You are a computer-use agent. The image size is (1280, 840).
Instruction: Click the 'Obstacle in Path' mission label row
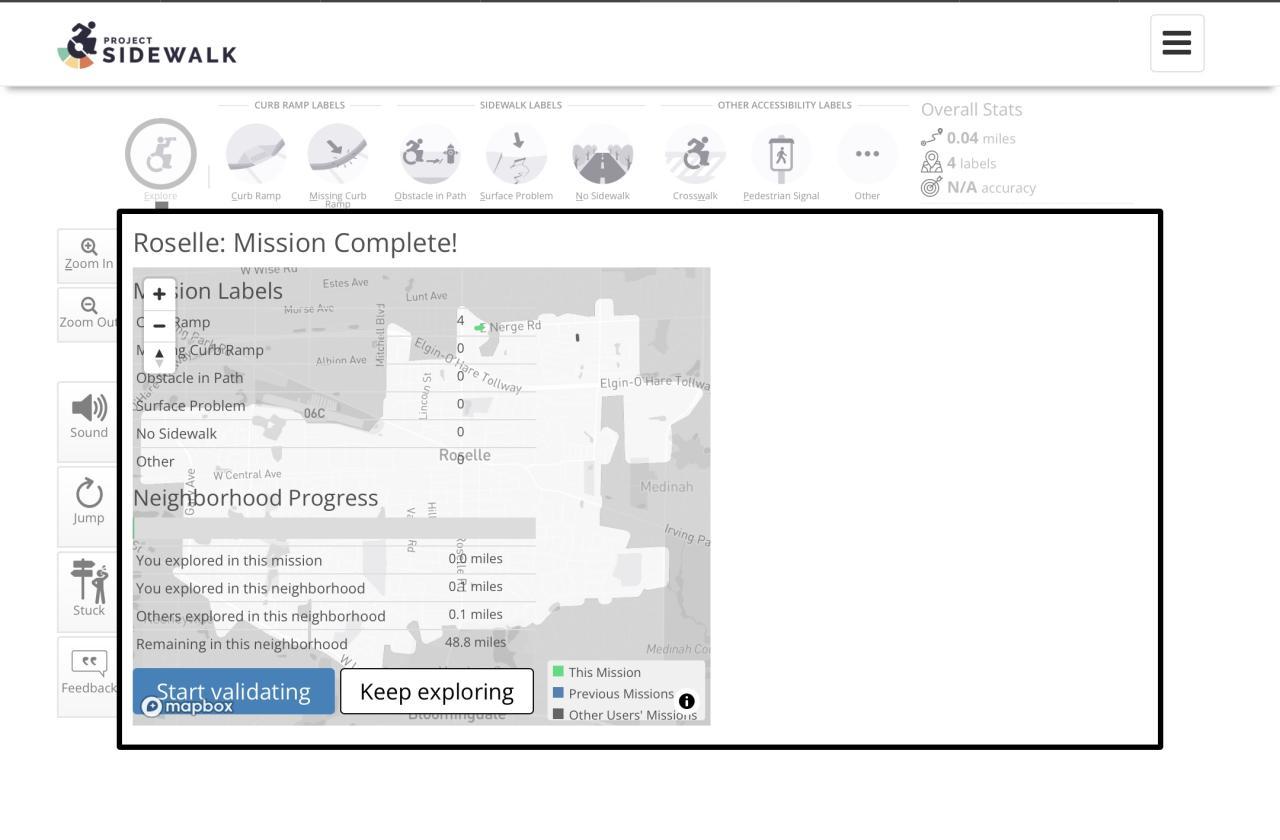tap(335, 377)
